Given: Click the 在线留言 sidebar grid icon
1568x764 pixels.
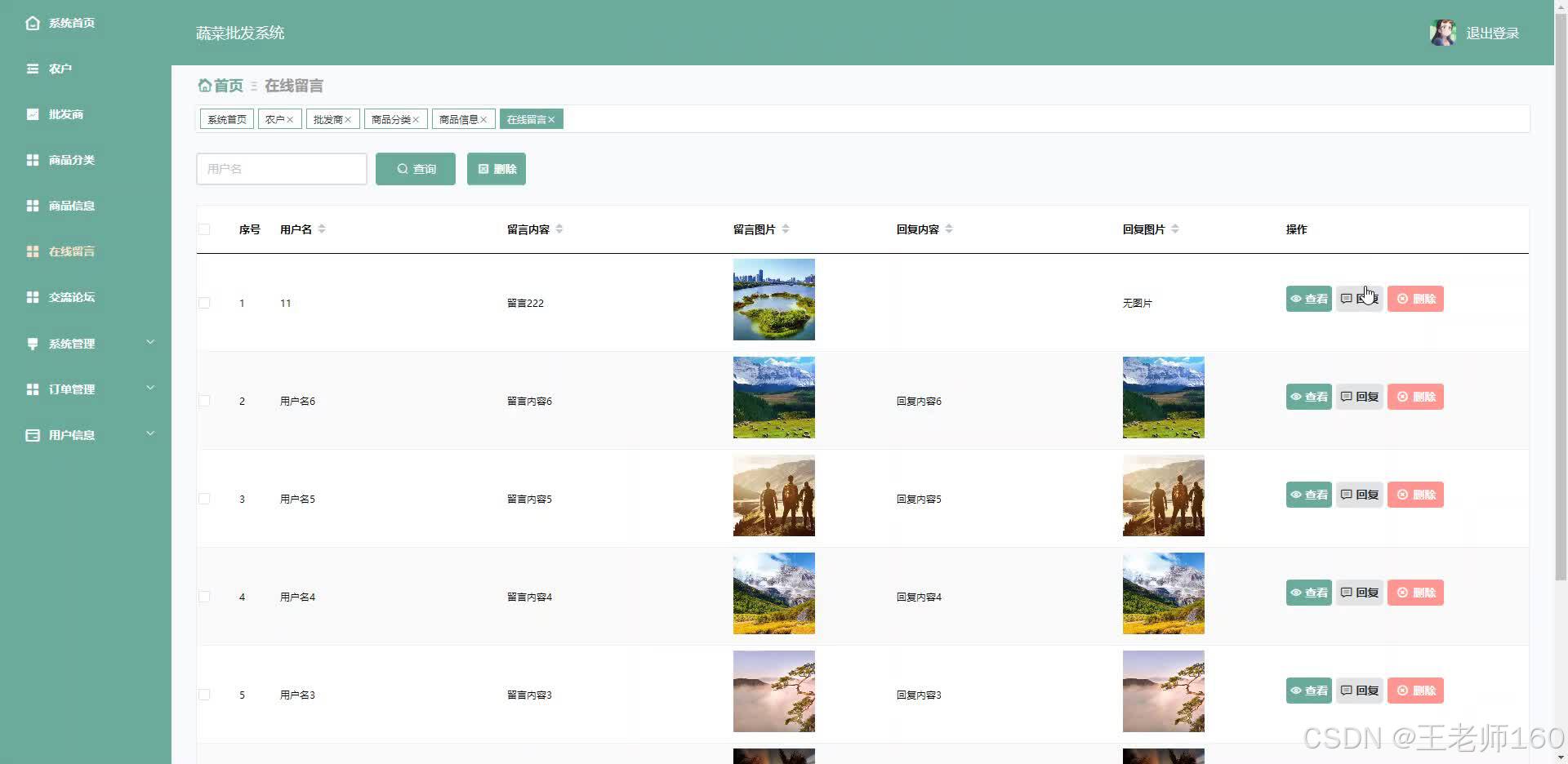Looking at the screenshot, I should [x=33, y=251].
